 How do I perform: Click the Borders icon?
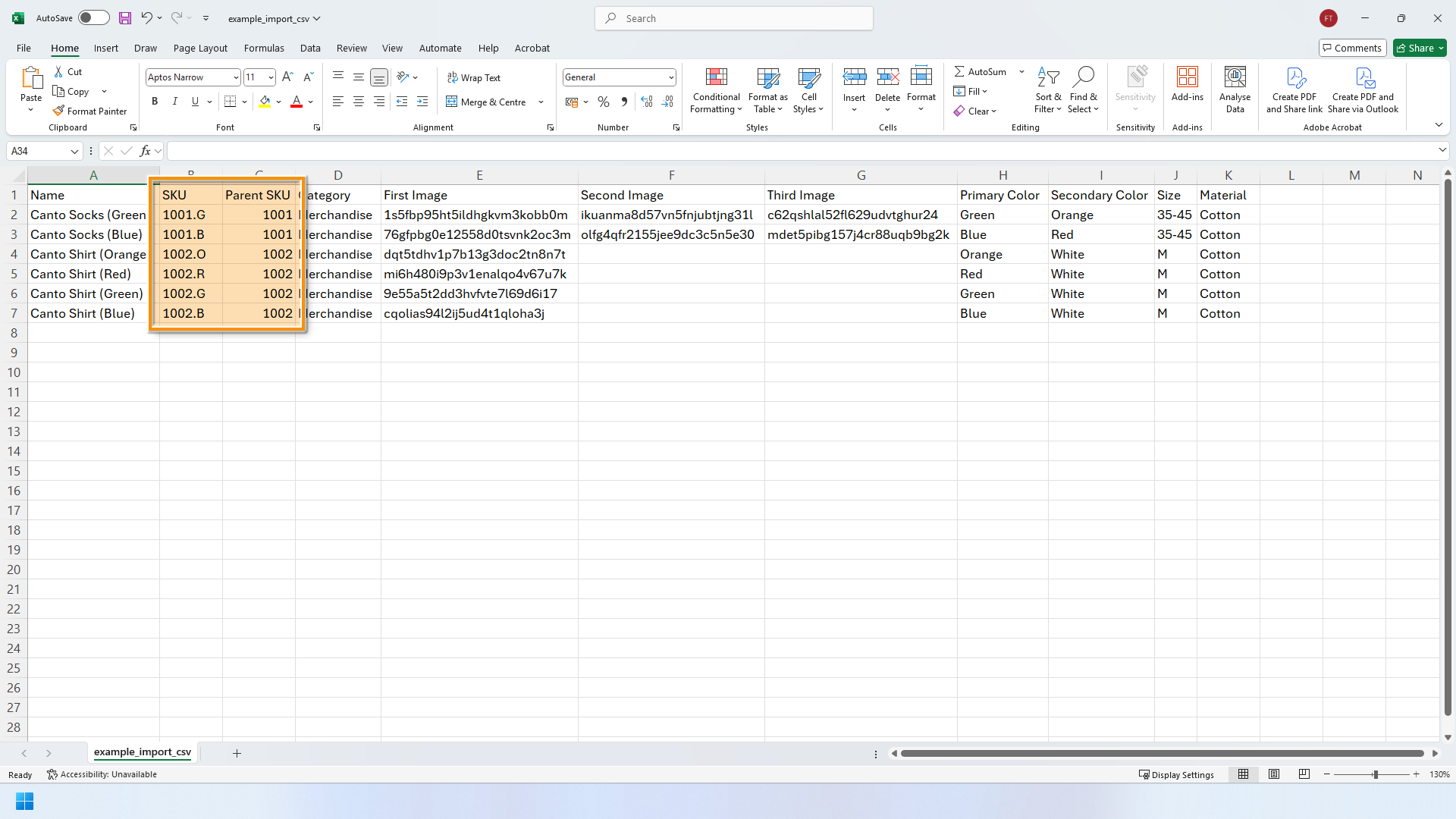tap(231, 102)
